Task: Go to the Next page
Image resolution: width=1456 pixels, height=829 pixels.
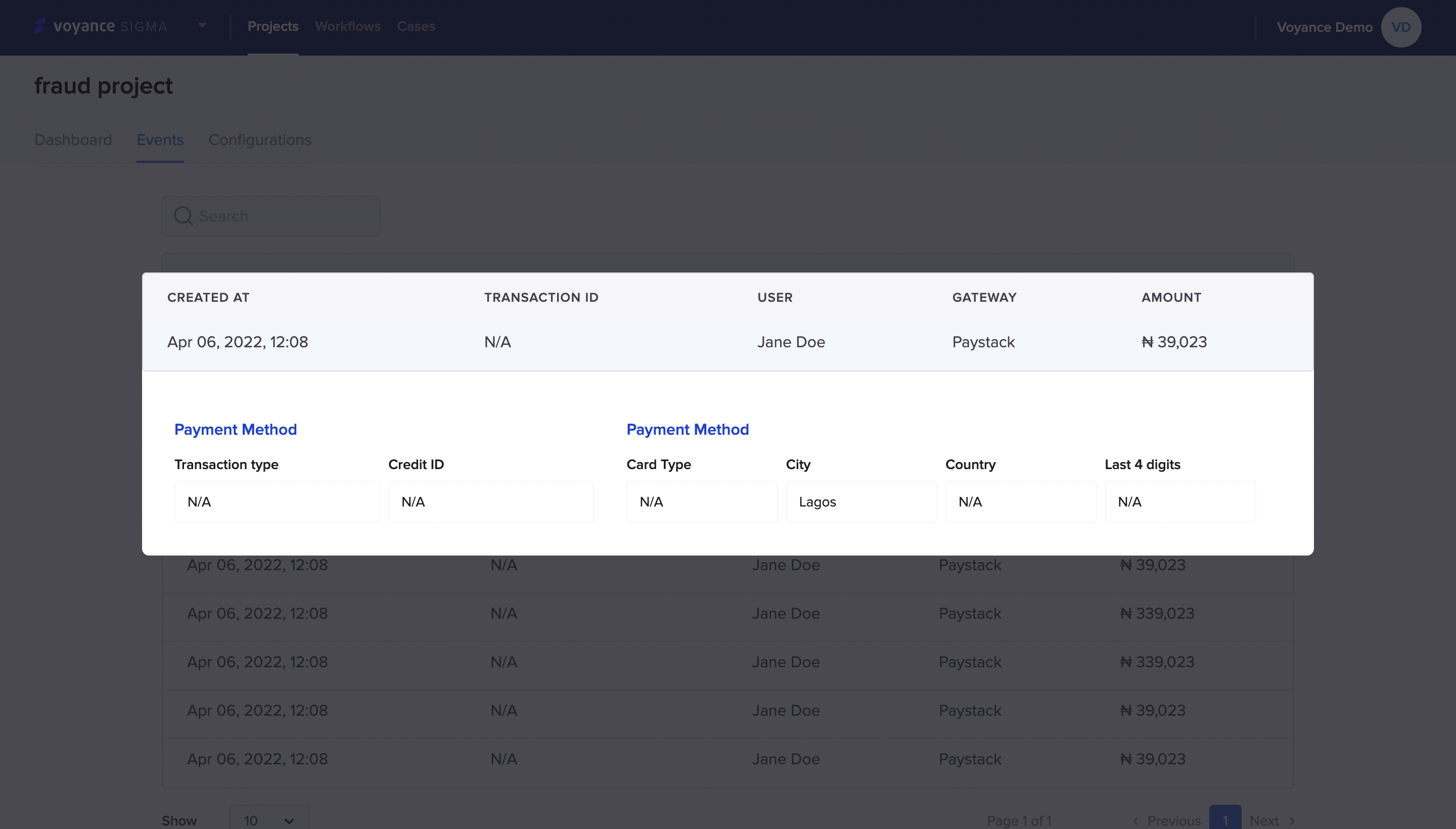Action: tap(1273, 820)
